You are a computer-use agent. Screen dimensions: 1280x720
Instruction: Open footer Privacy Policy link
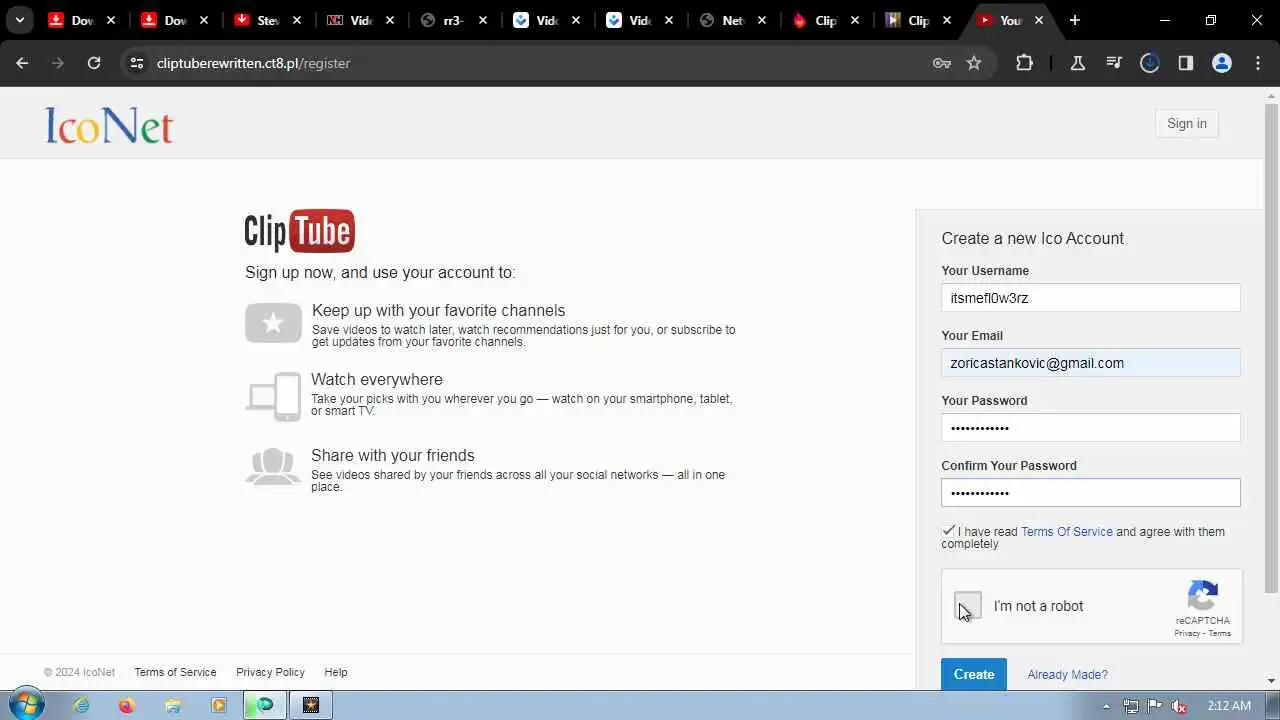pos(270,672)
